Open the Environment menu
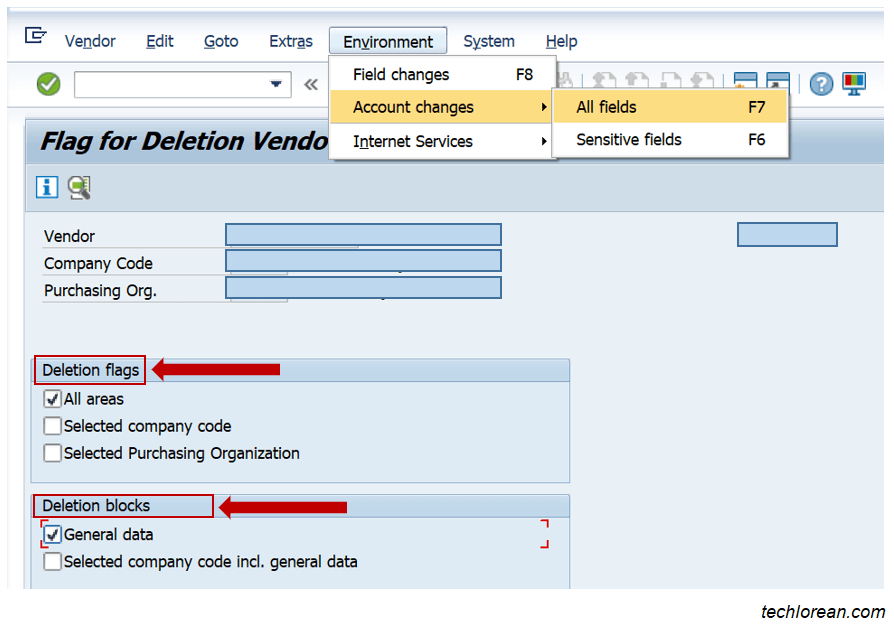The width and height of the screenshot is (894, 629). [x=388, y=41]
